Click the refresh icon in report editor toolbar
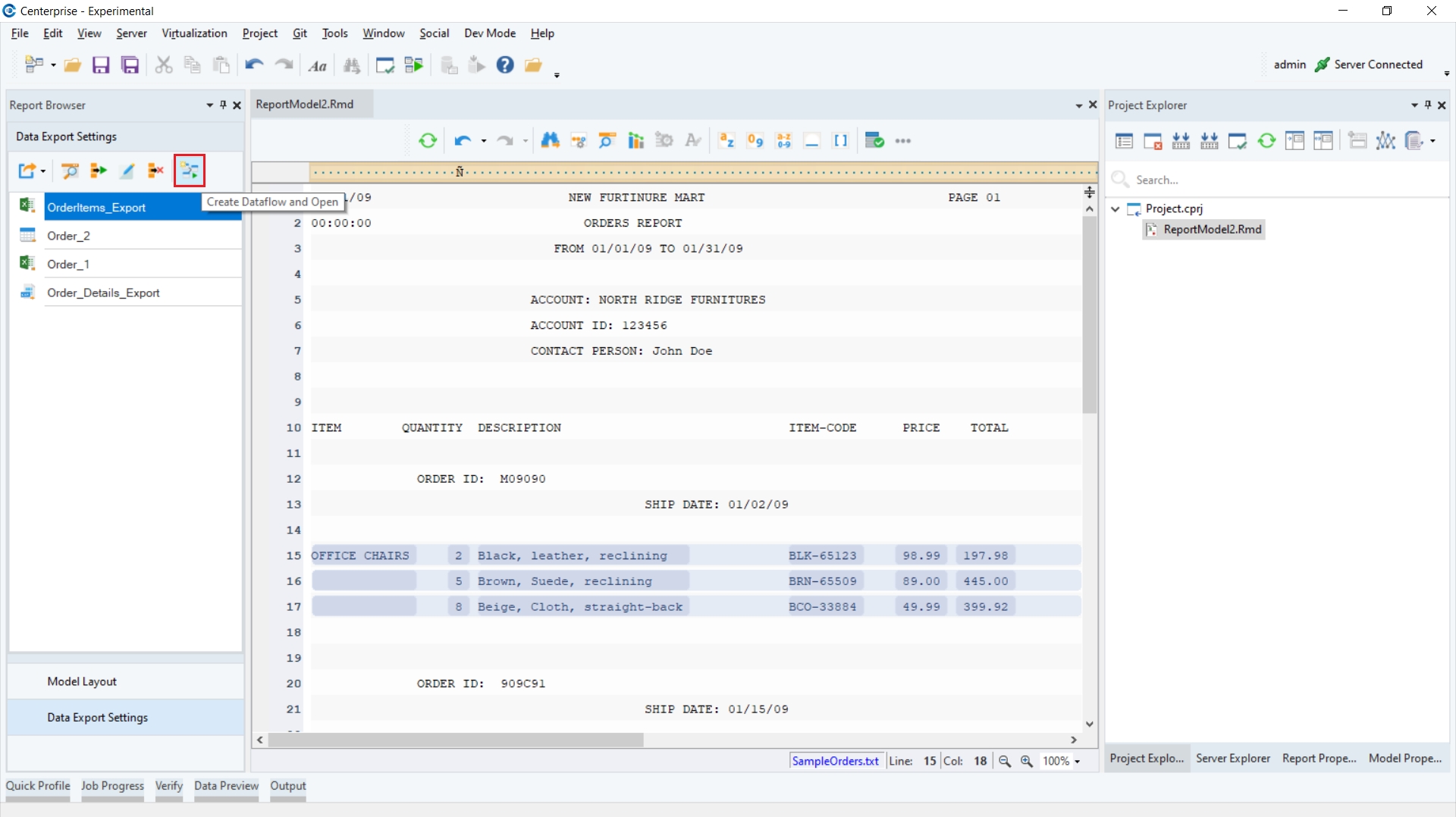1456x817 pixels. (428, 141)
